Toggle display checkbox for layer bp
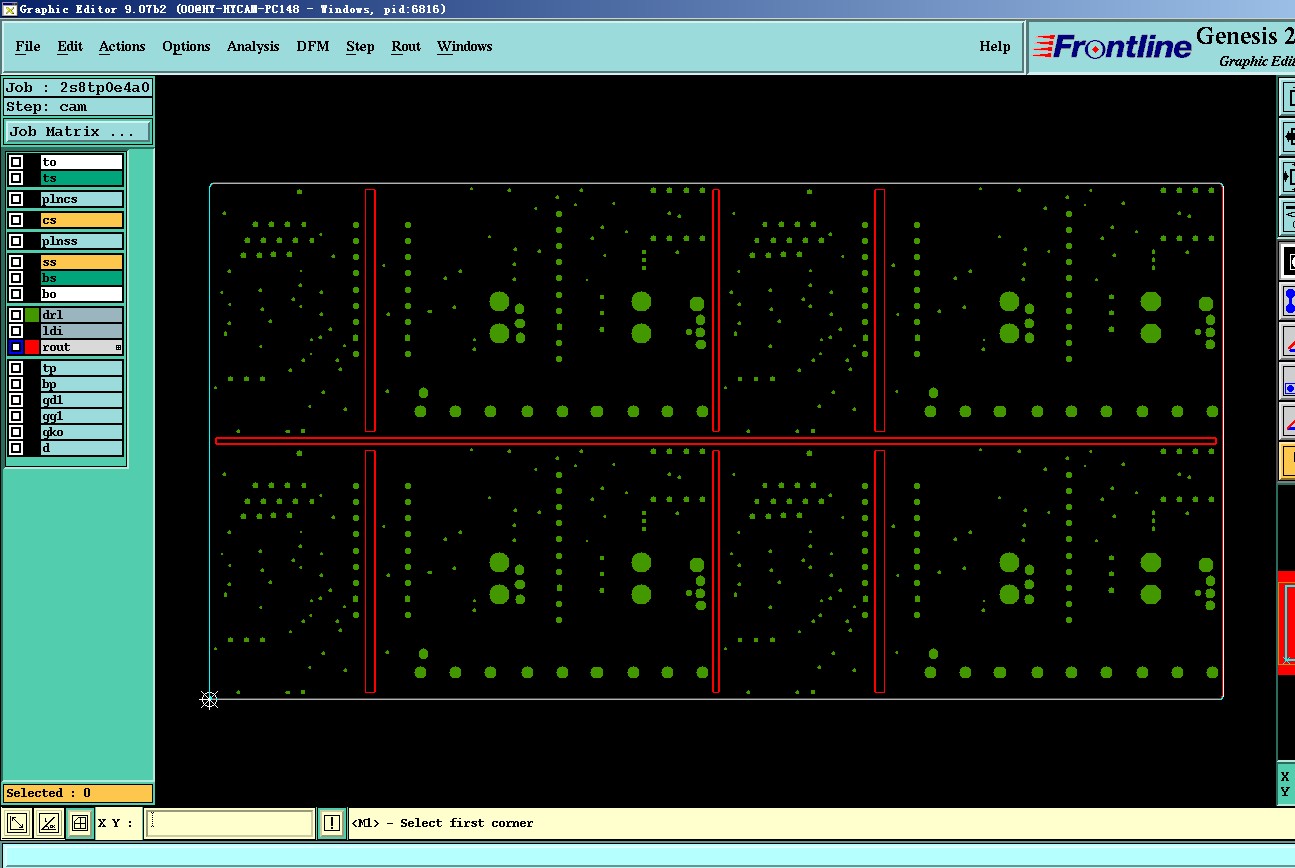The width and height of the screenshot is (1295, 868). [x=16, y=384]
